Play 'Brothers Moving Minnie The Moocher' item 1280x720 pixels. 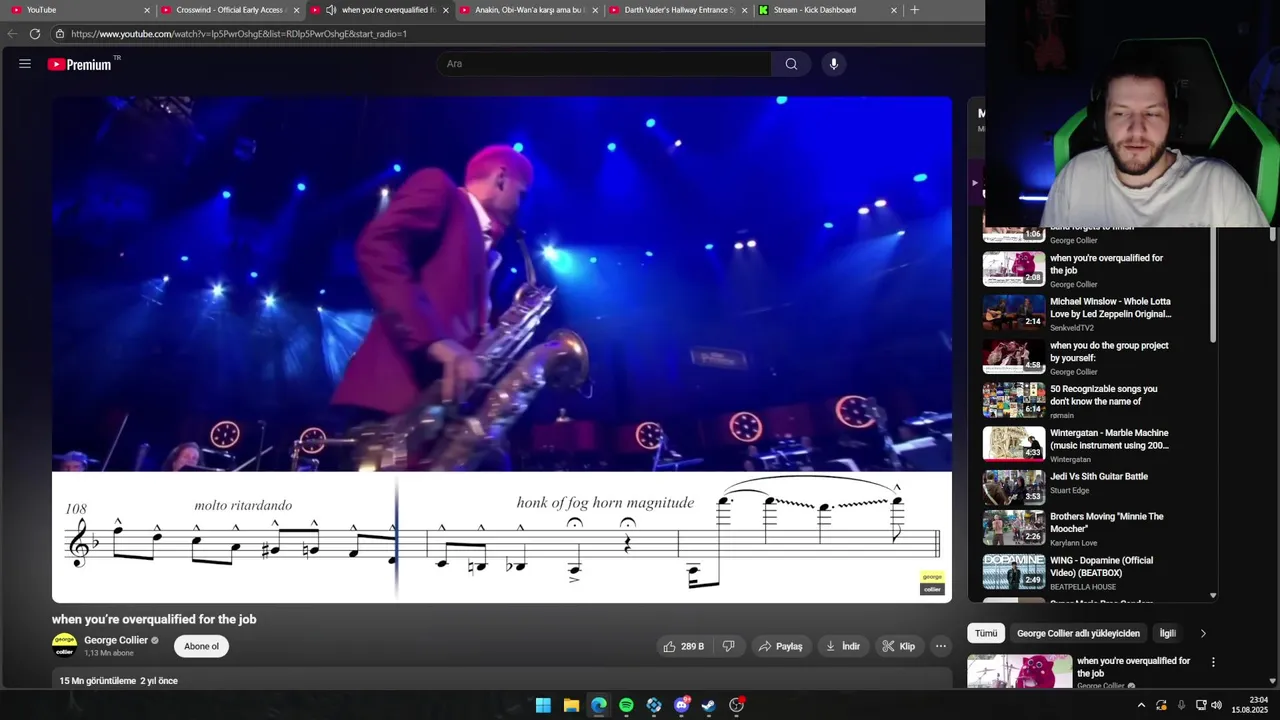(1078, 528)
